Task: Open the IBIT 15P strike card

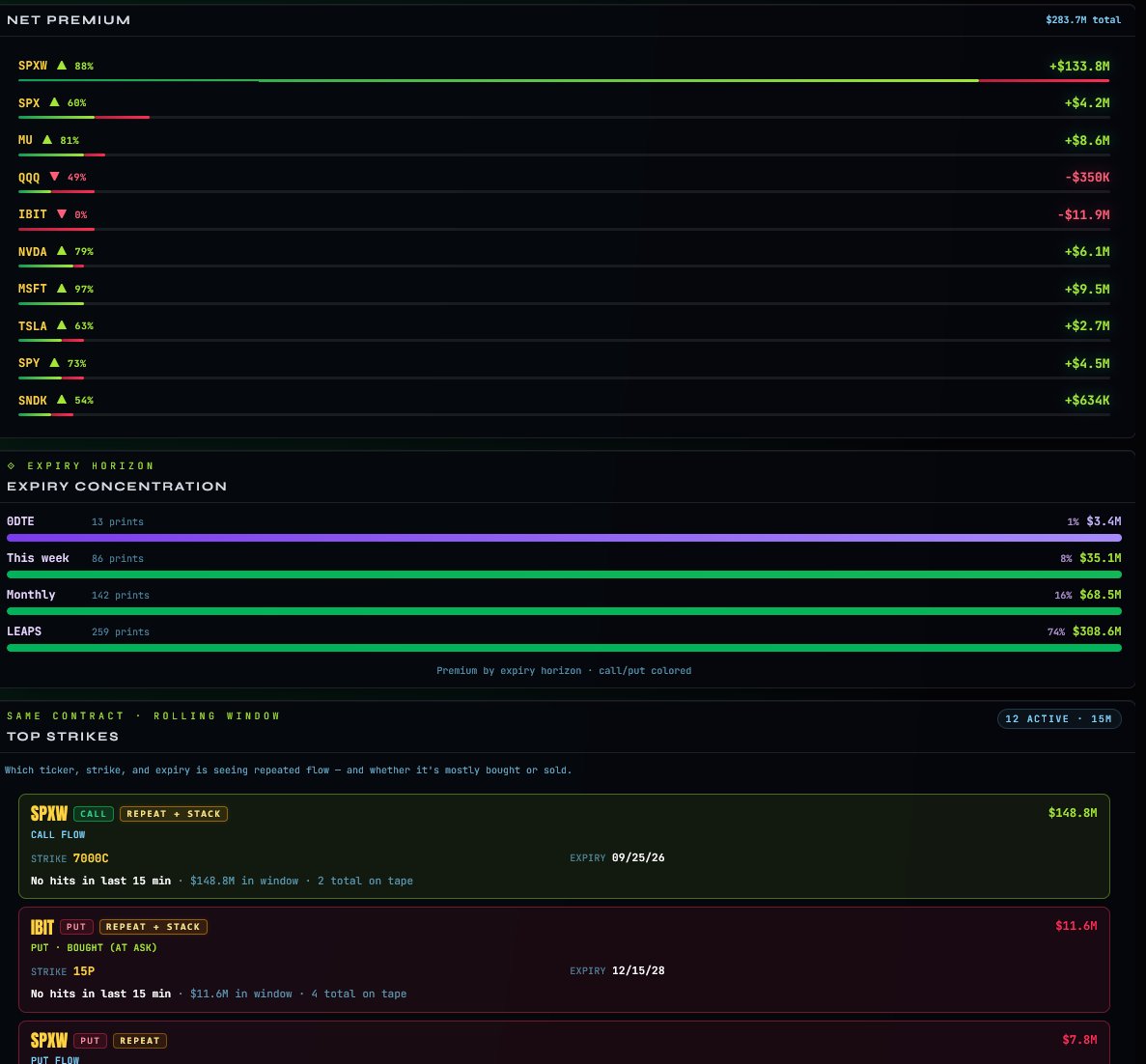Action: pyautogui.click(x=564, y=960)
